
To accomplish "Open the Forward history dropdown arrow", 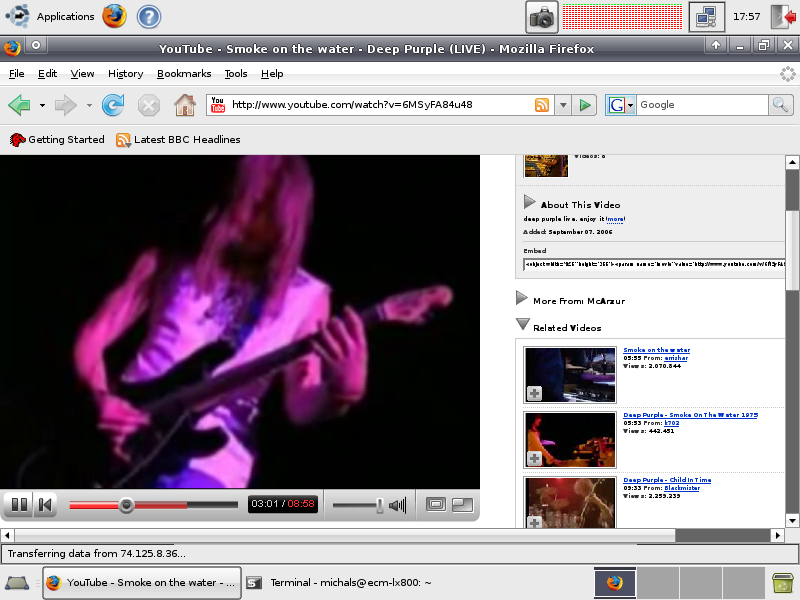I will pyautogui.click(x=89, y=106).
